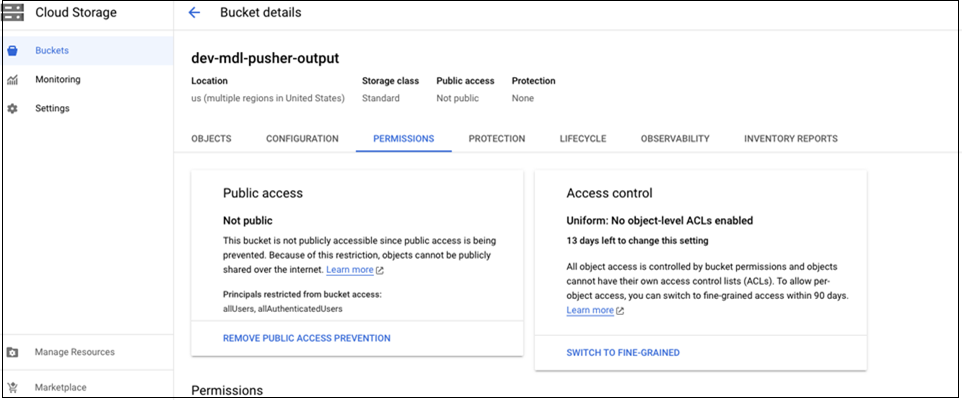Click the Cloud Storage product icon

tap(13, 12)
